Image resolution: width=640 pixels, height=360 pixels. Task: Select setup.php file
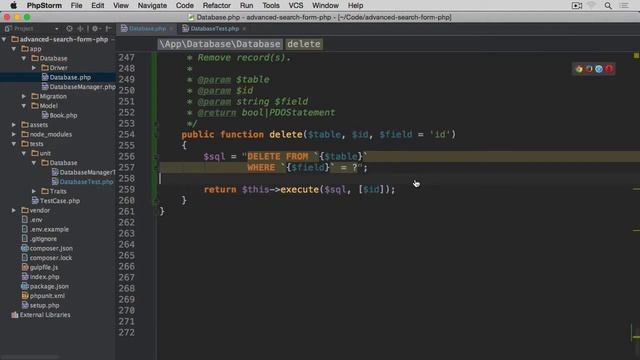44,305
